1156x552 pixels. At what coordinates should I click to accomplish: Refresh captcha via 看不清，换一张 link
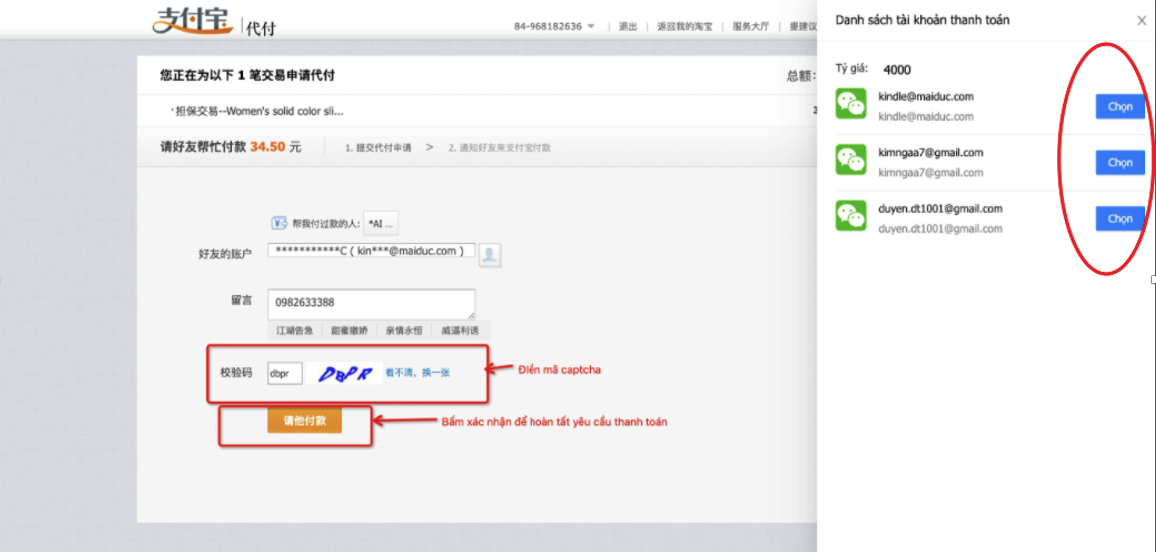point(417,372)
